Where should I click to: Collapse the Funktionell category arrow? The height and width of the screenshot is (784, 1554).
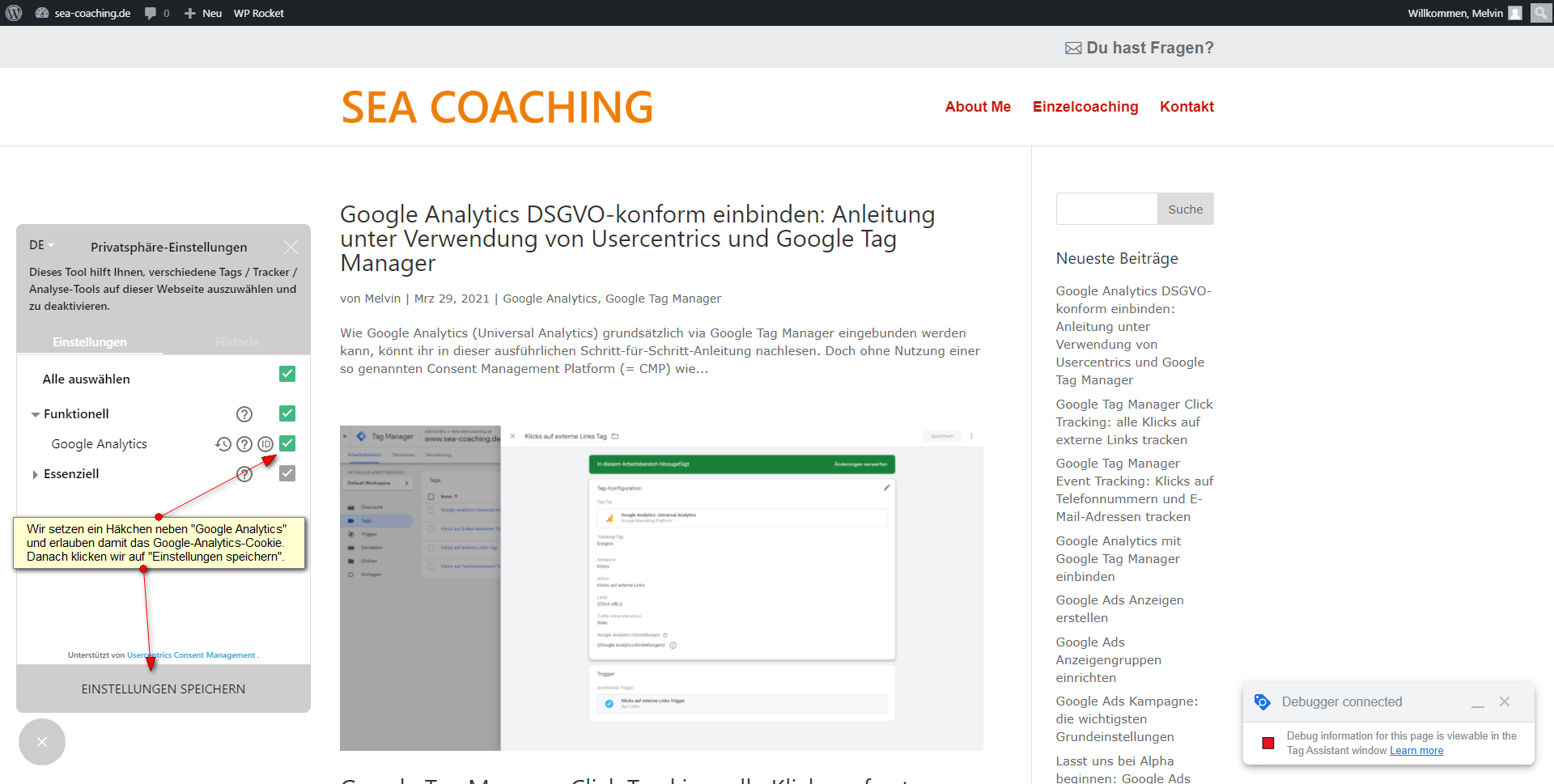[36, 414]
